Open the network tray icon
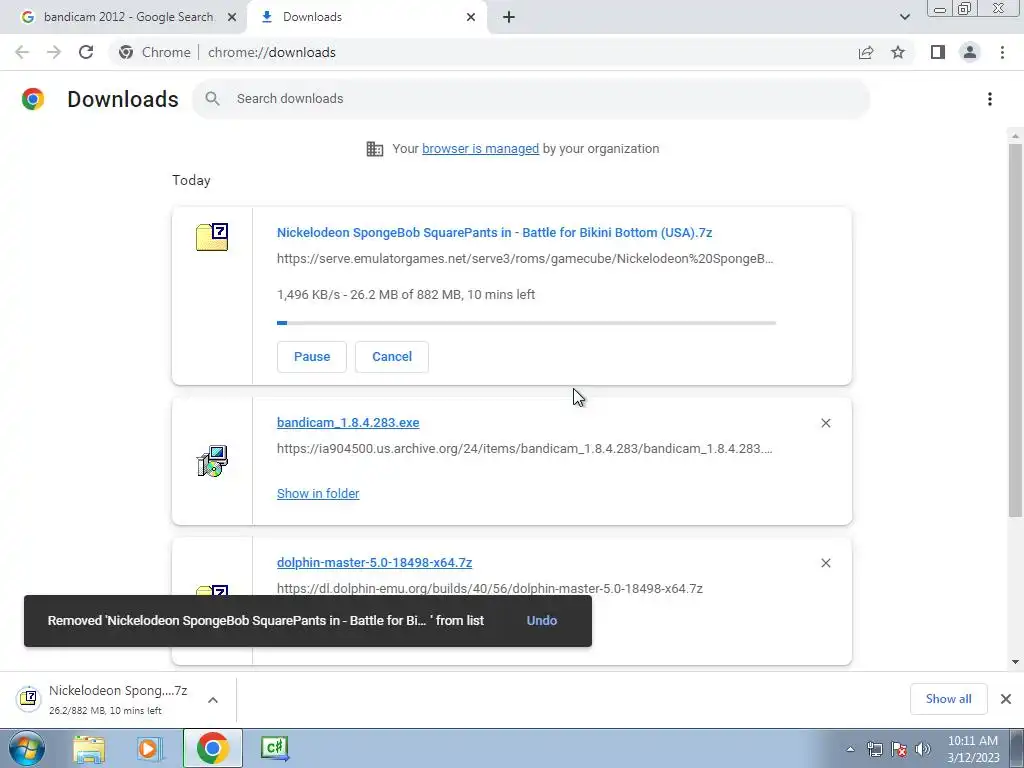The image size is (1024, 768). (x=874, y=749)
